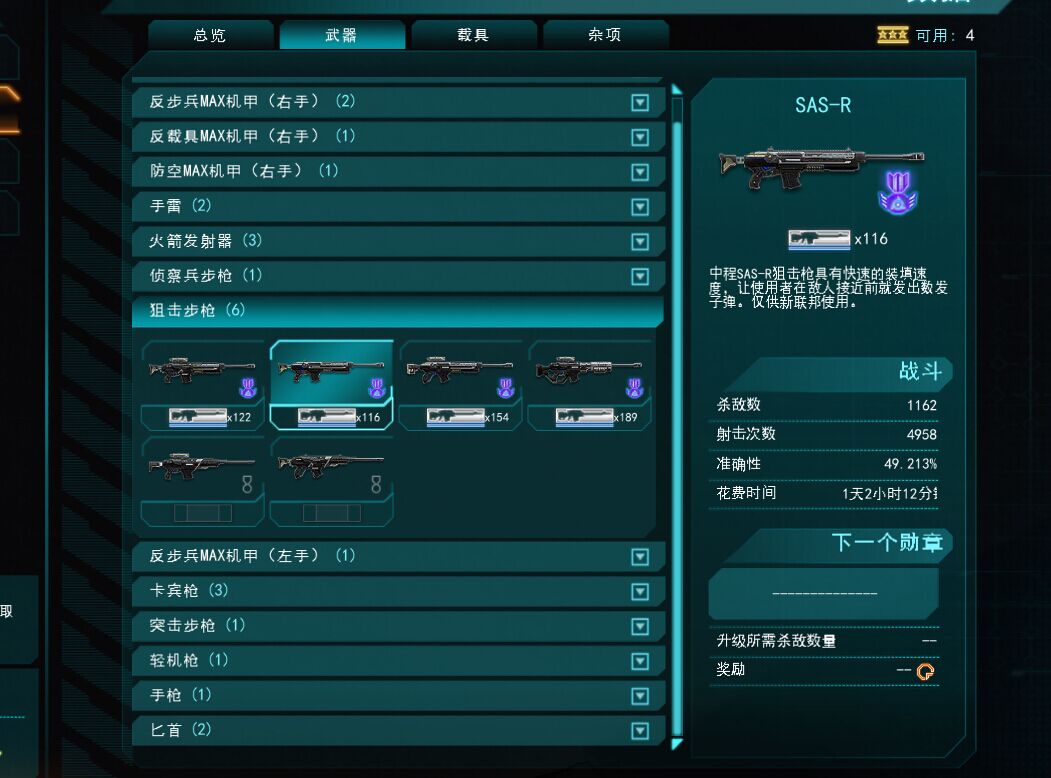Select the sniper rifle with x122 medal count

tap(202, 385)
